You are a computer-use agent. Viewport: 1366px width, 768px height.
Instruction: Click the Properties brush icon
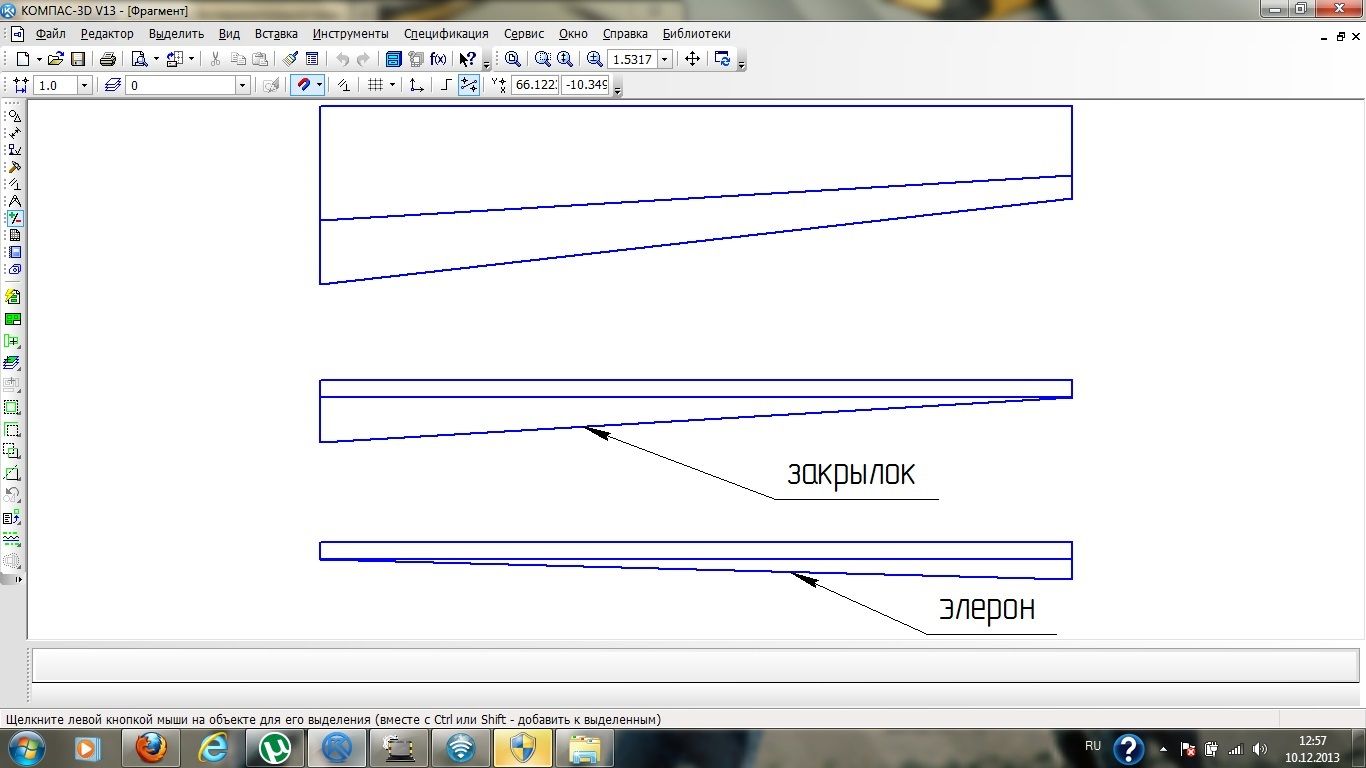click(x=290, y=59)
